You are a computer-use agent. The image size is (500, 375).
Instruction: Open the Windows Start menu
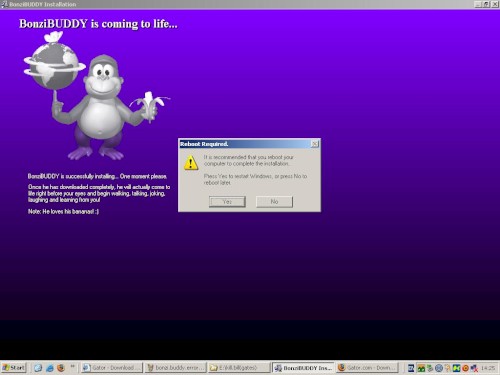point(14,368)
